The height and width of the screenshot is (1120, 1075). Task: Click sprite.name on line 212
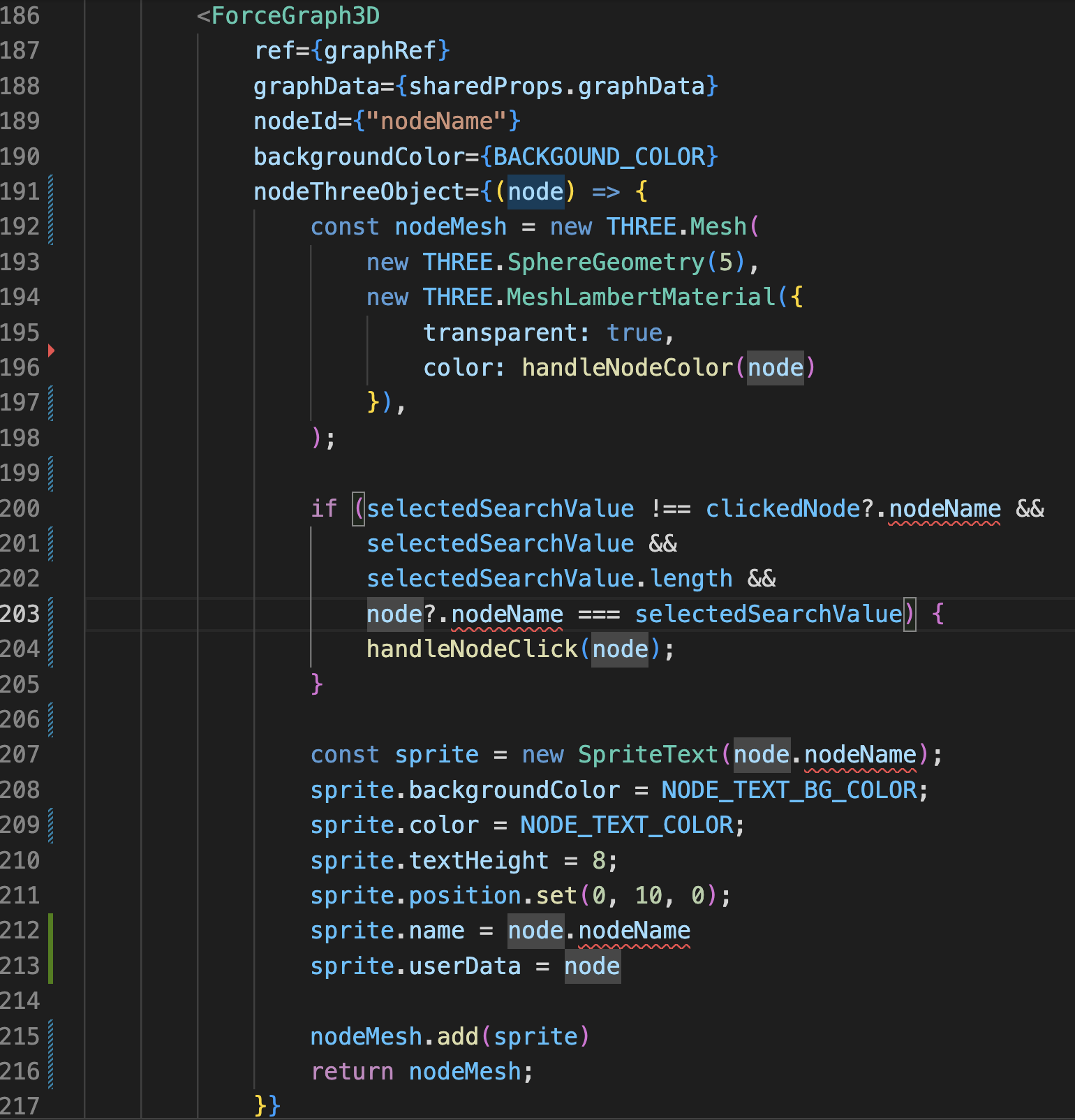tap(387, 930)
